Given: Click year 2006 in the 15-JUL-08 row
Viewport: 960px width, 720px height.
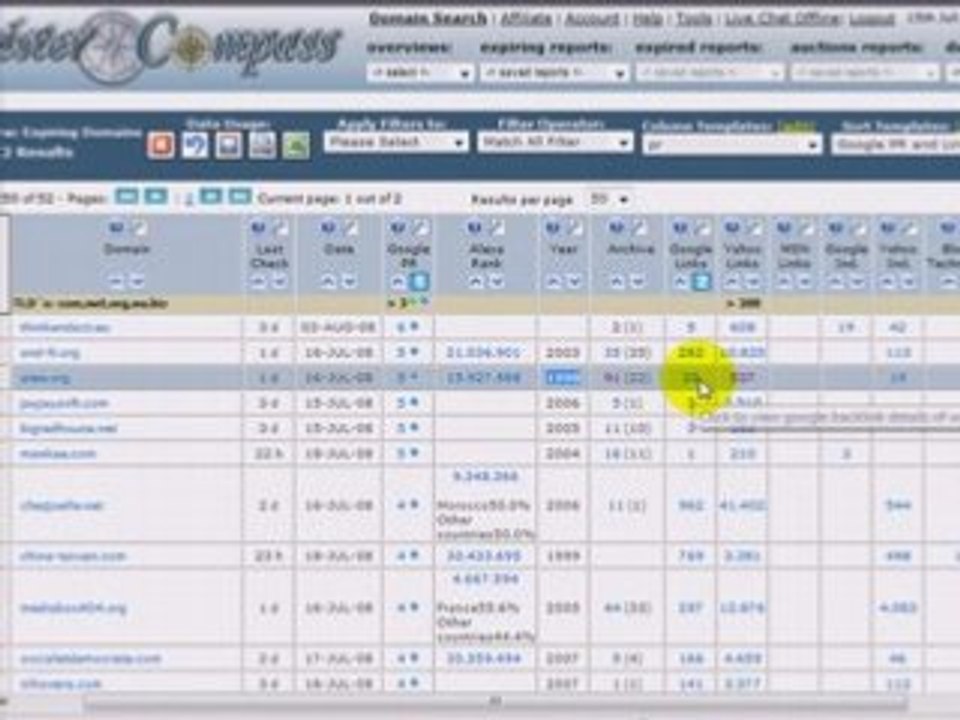Looking at the screenshot, I should point(563,403).
